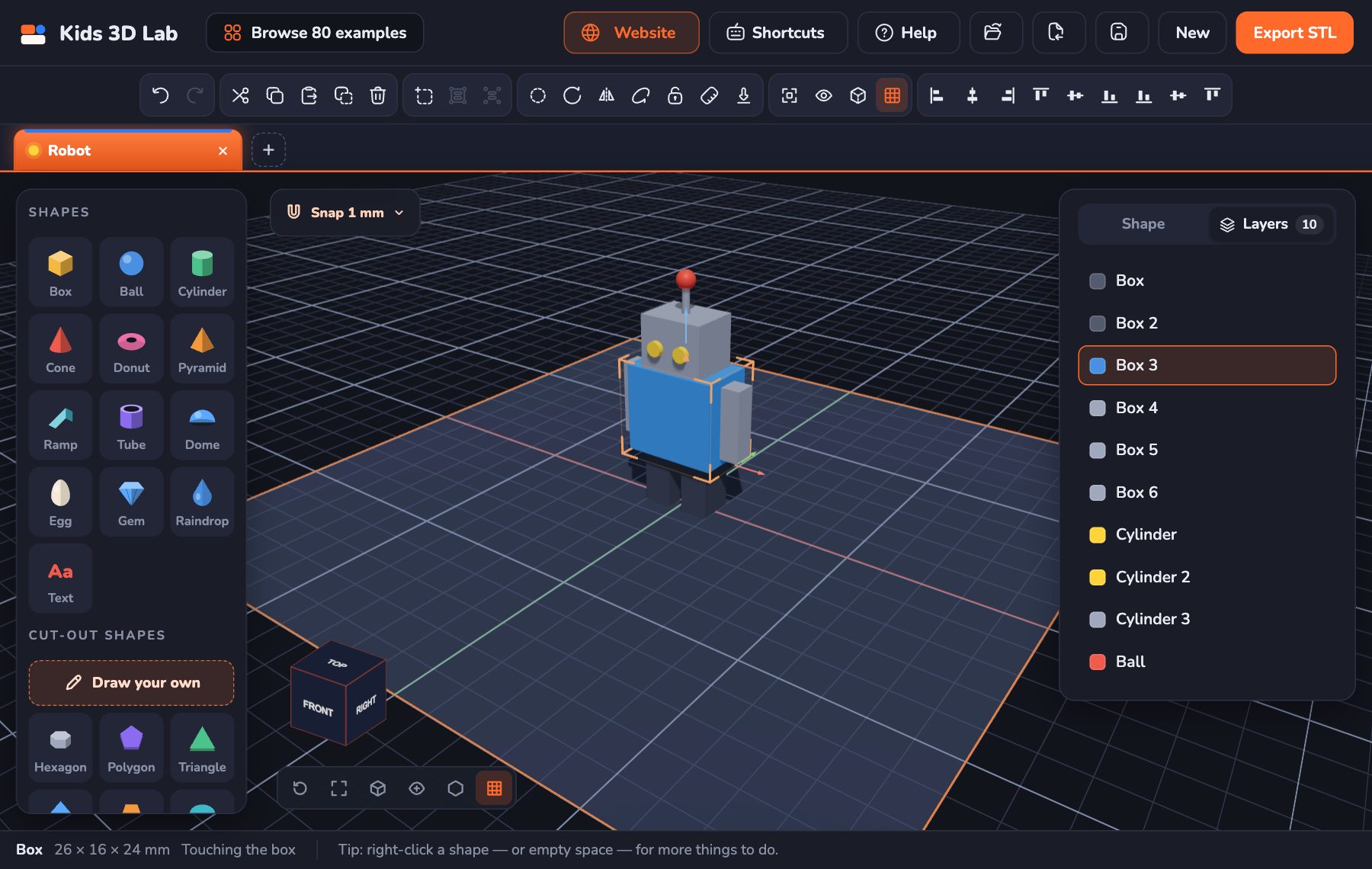Screen dimensions: 1372x869
Task: Click the reset view icon in bottom bar
Action: [x=300, y=788]
